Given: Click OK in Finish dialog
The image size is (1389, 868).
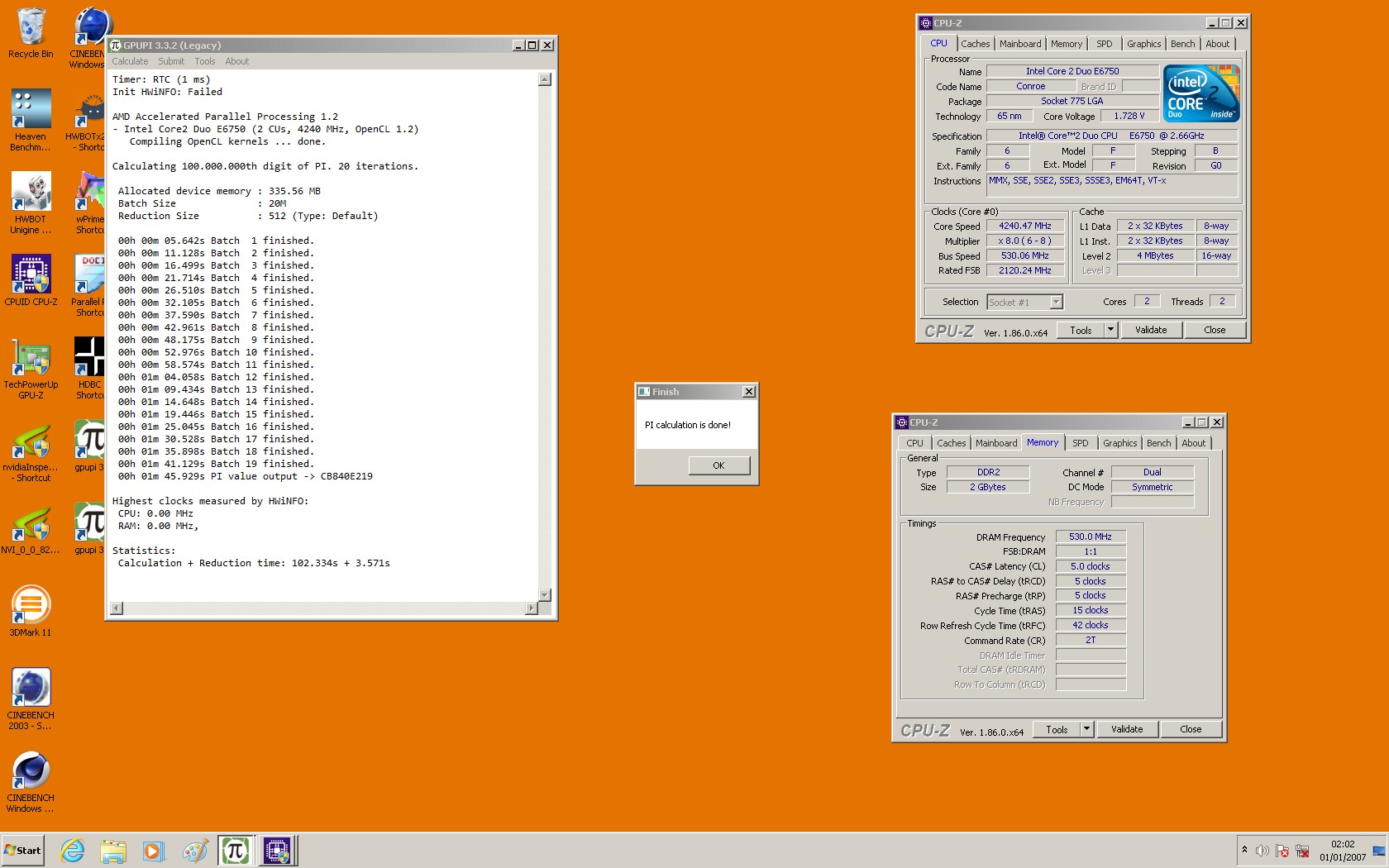Looking at the screenshot, I should click(x=718, y=465).
